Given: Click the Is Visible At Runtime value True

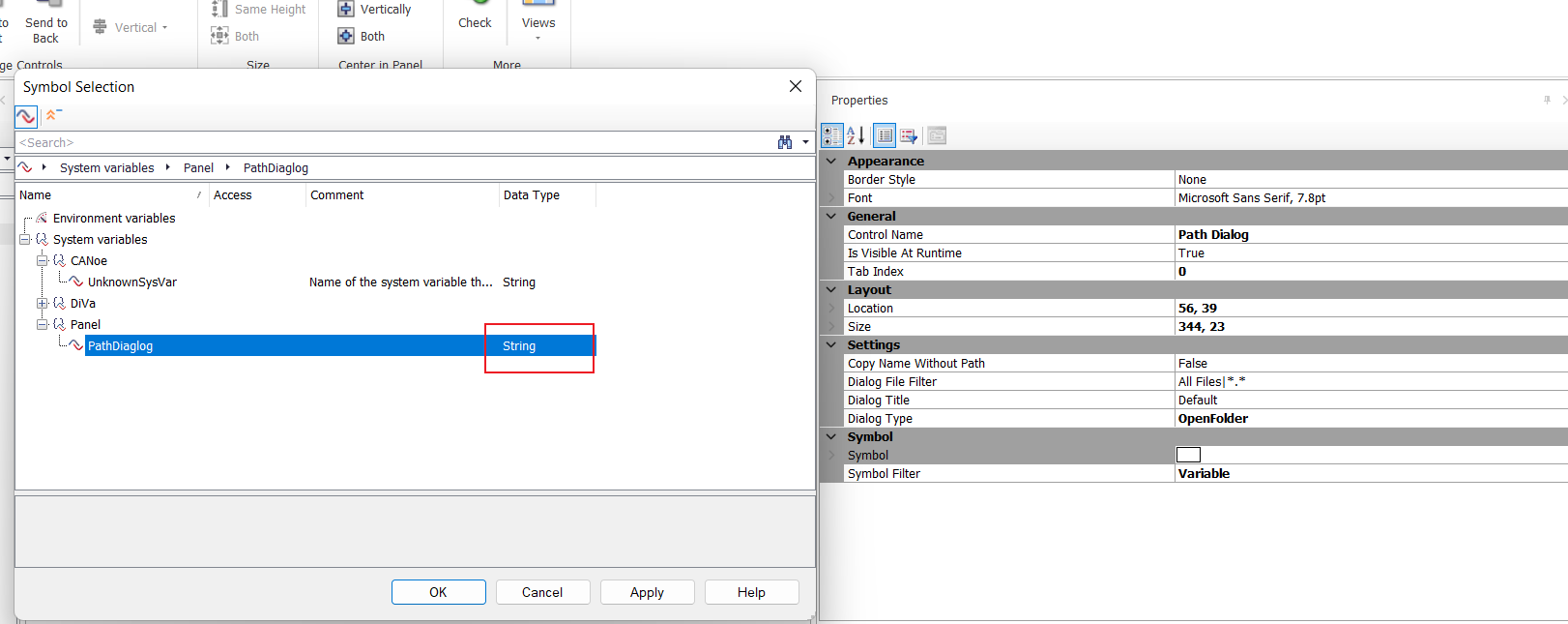Looking at the screenshot, I should click(x=1191, y=253).
